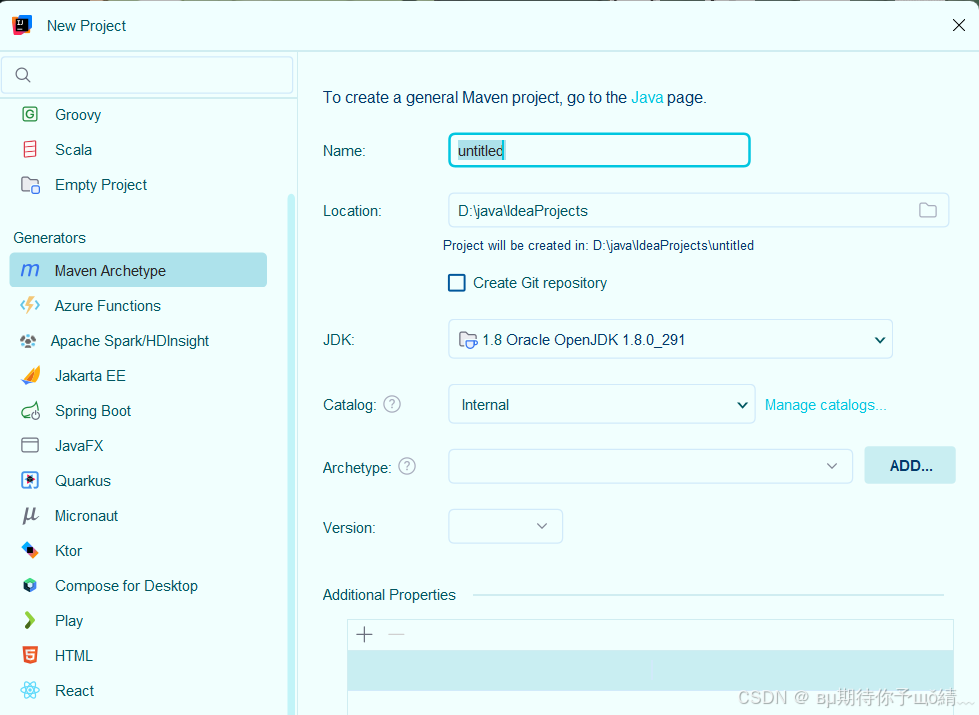979x715 pixels.
Task: Open the JDK dropdown
Action: click(670, 339)
